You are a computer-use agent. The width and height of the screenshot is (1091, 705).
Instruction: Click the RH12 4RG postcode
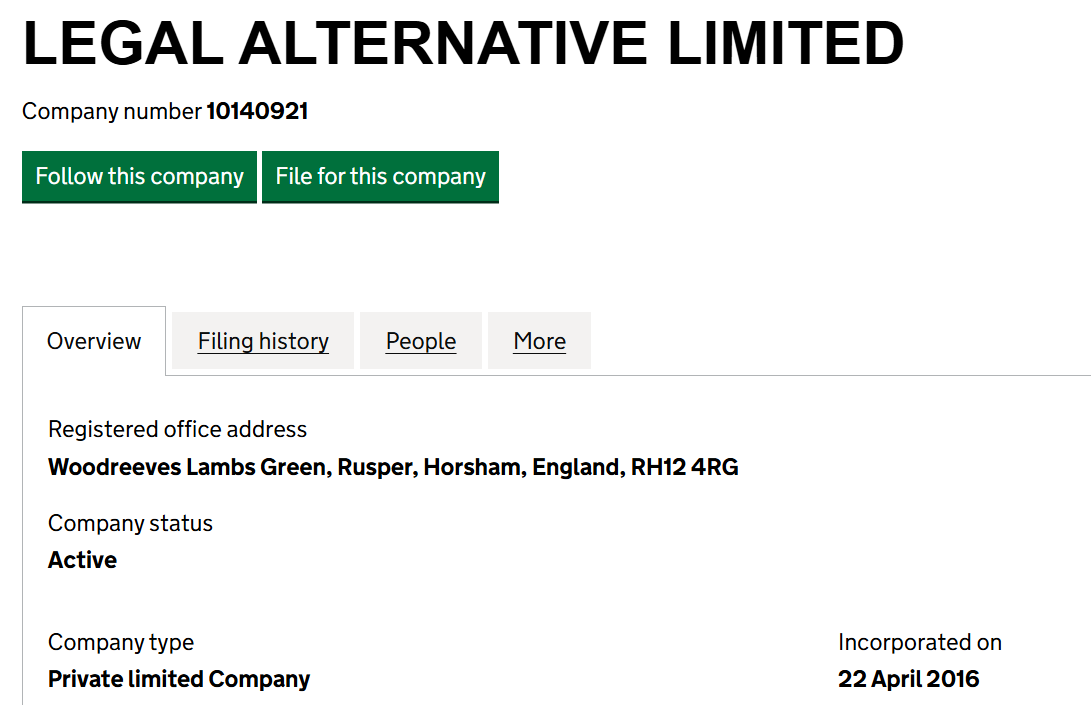[684, 467]
